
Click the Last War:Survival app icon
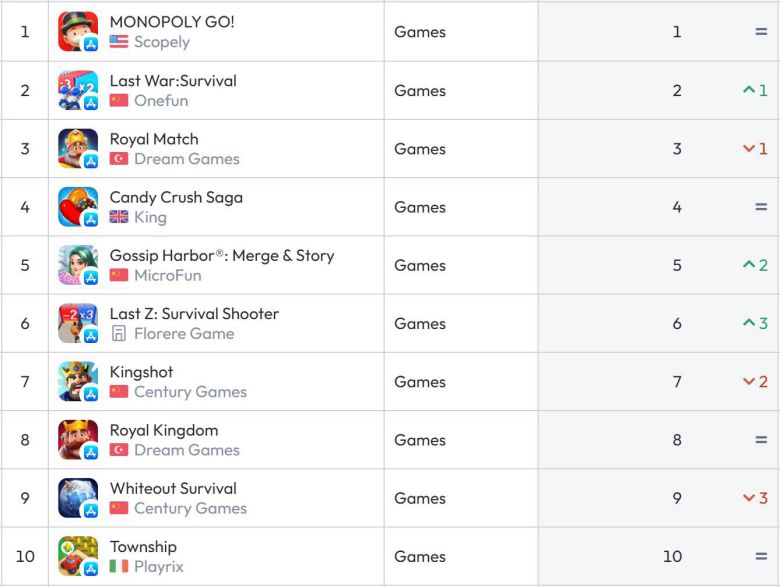pos(78,90)
